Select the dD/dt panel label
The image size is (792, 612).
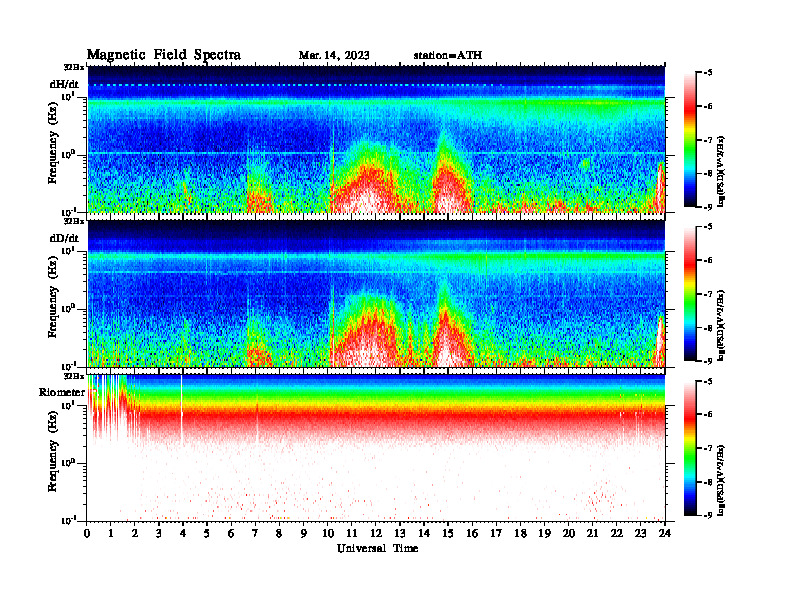pos(64,238)
